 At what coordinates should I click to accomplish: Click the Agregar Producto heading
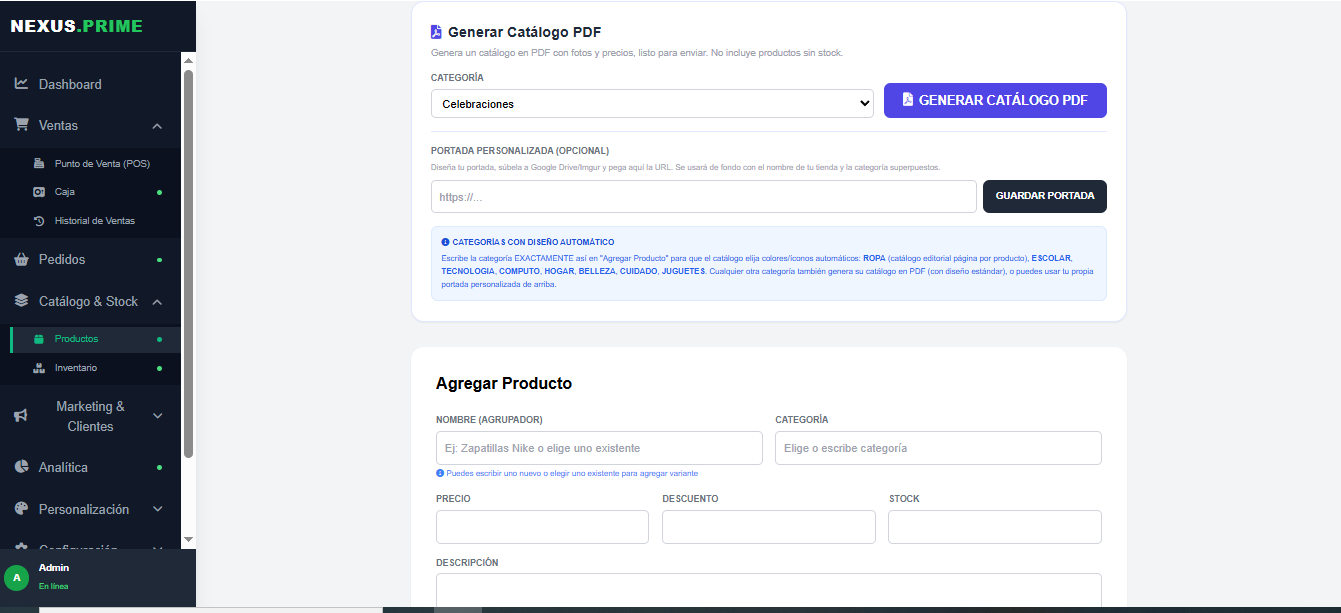pyautogui.click(x=504, y=383)
